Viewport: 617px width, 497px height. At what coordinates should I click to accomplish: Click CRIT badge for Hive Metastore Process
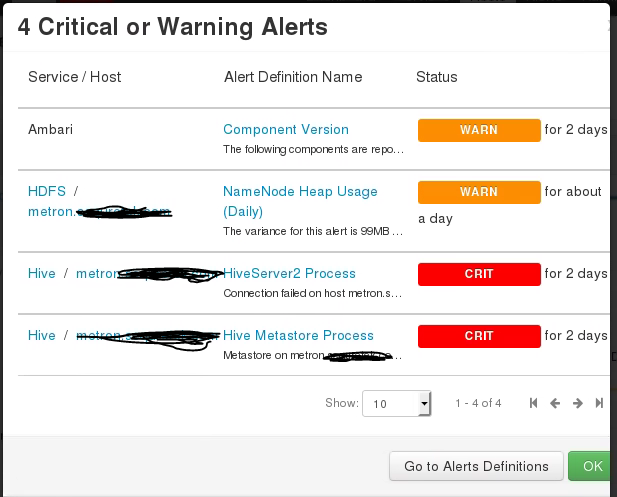478,336
